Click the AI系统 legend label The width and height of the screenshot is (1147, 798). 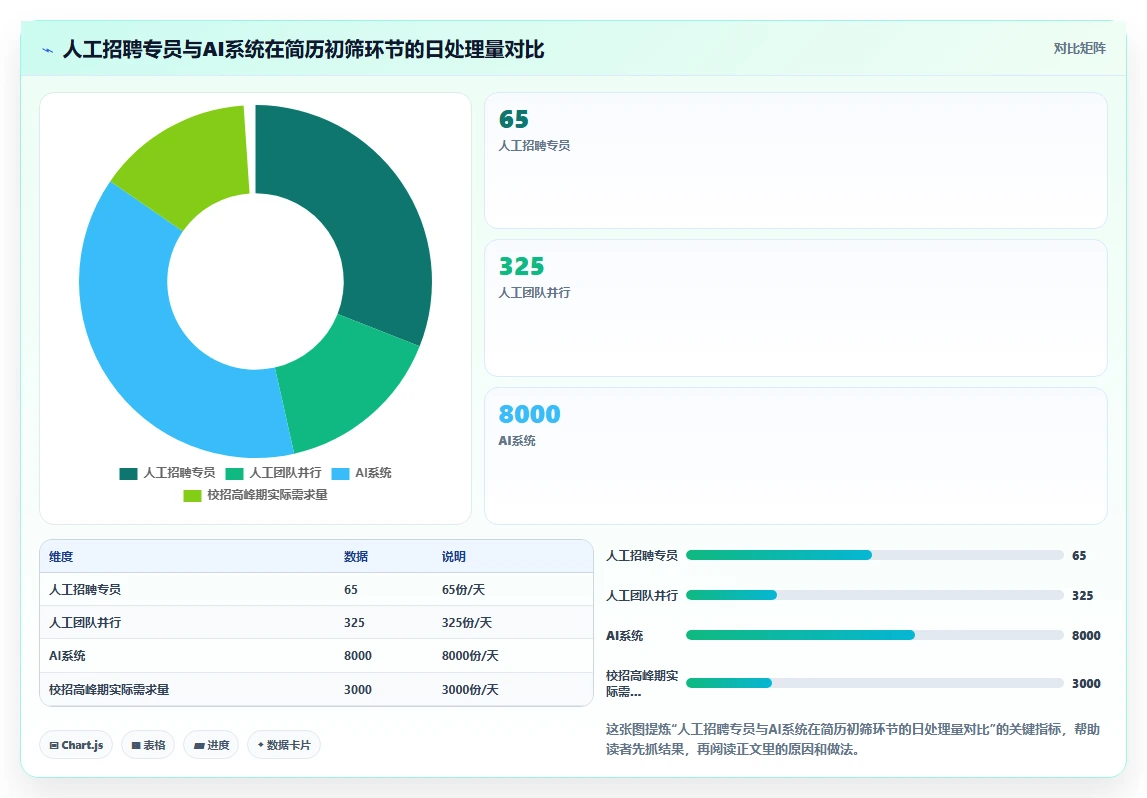pos(373,473)
